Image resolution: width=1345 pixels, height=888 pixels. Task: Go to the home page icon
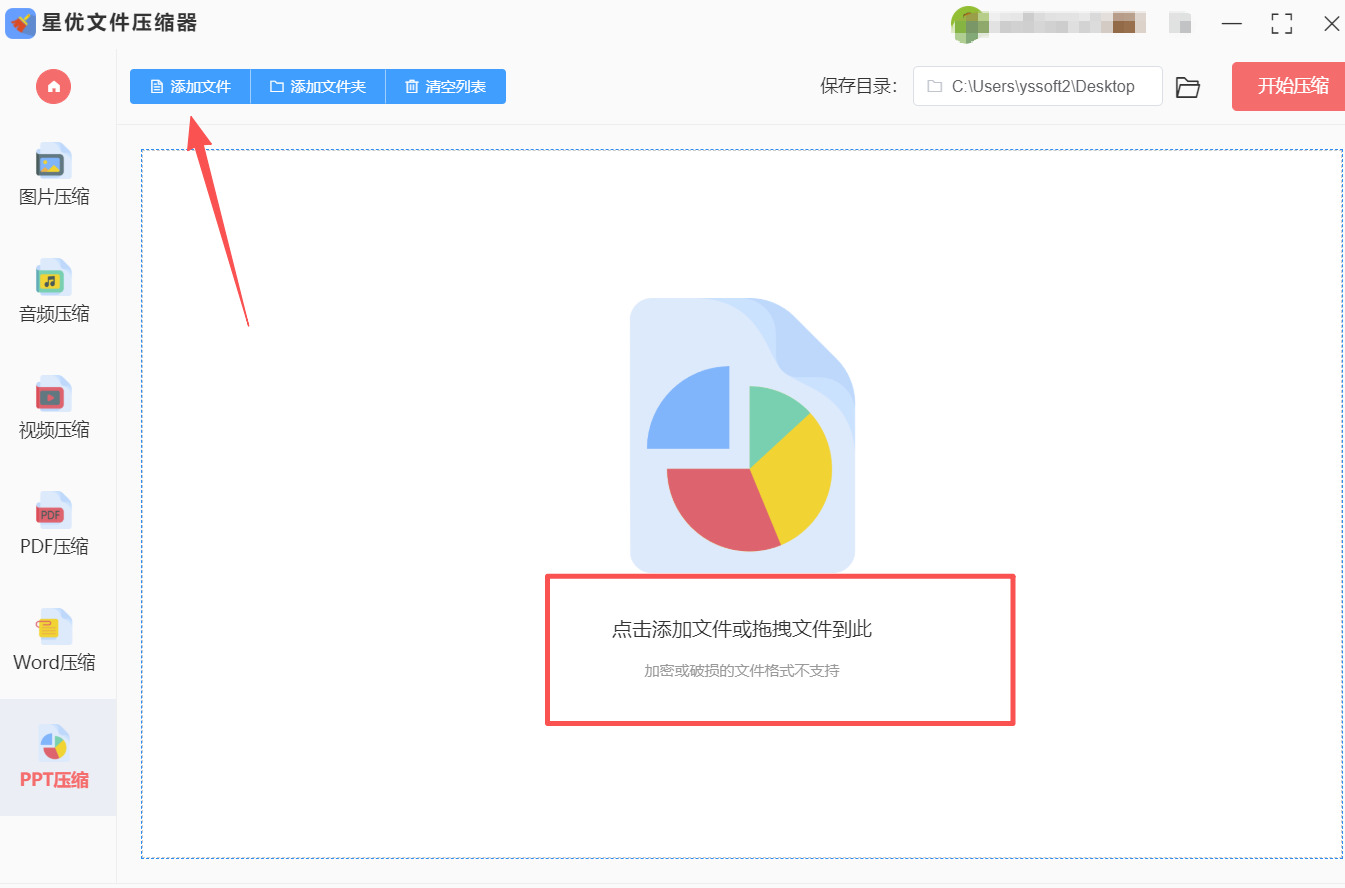[53, 87]
